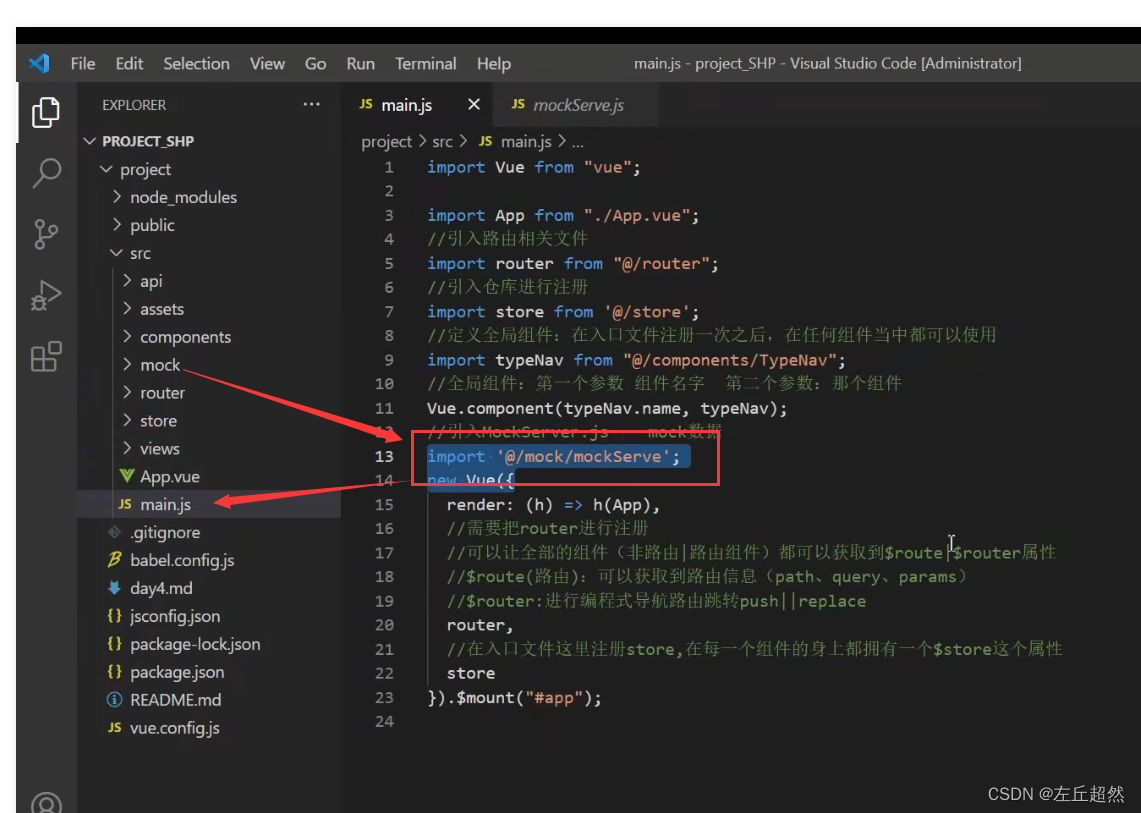Open the File menu
The width and height of the screenshot is (1141, 813).
pos(83,63)
